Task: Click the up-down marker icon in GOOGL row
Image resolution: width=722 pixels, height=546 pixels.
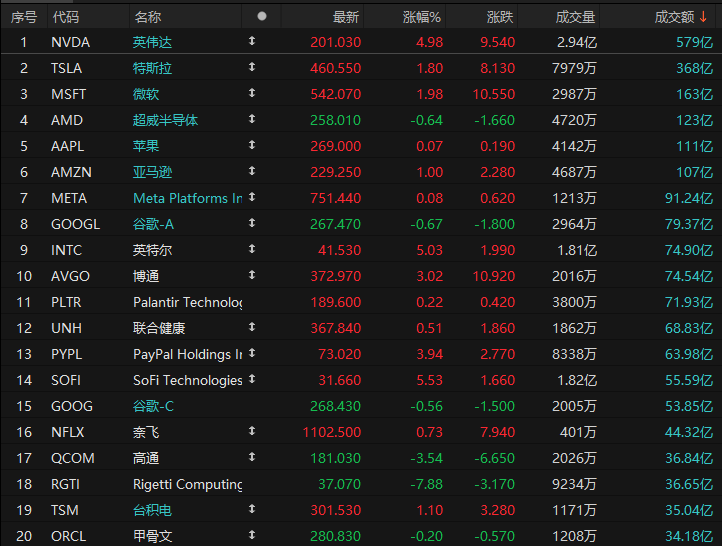Action: pos(252,223)
